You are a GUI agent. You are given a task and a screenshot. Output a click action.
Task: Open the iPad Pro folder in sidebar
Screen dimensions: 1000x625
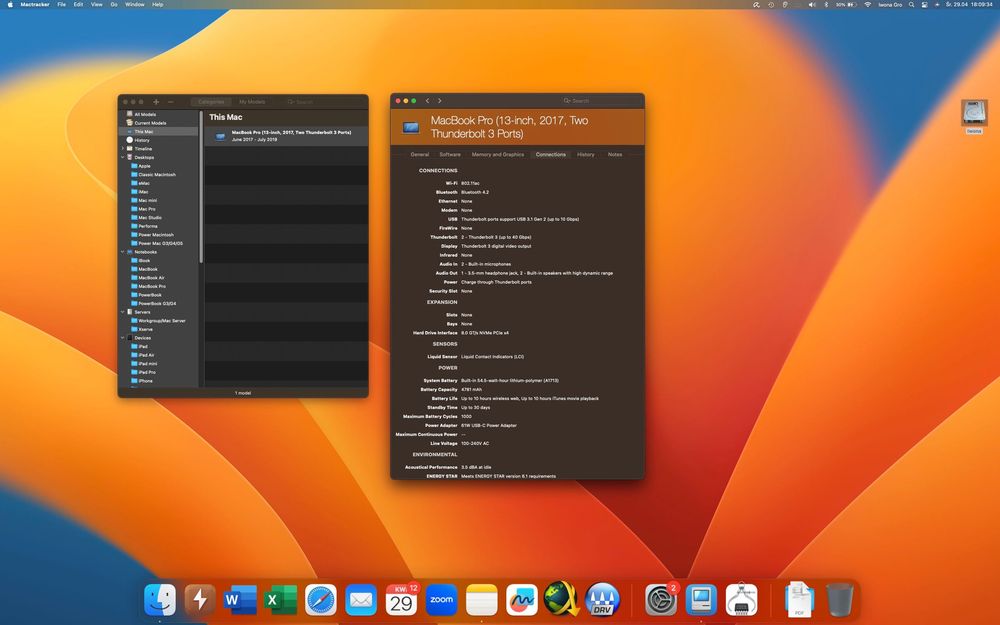coord(146,372)
